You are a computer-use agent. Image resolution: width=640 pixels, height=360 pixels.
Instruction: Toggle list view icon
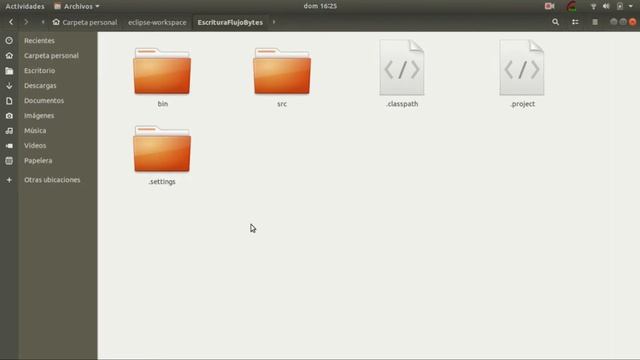point(575,22)
